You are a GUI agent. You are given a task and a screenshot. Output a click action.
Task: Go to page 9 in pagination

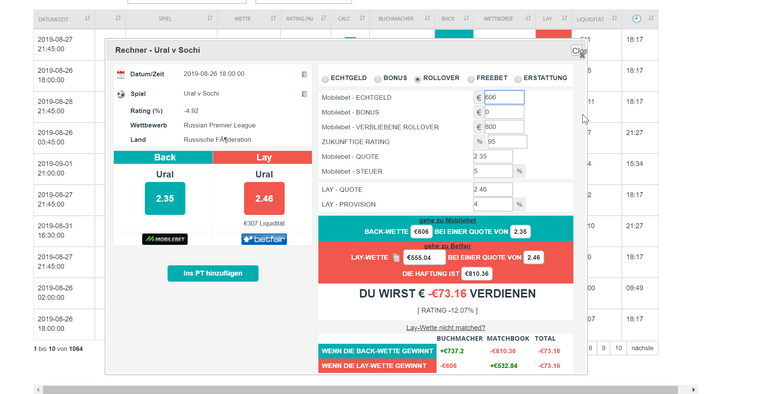coord(603,348)
